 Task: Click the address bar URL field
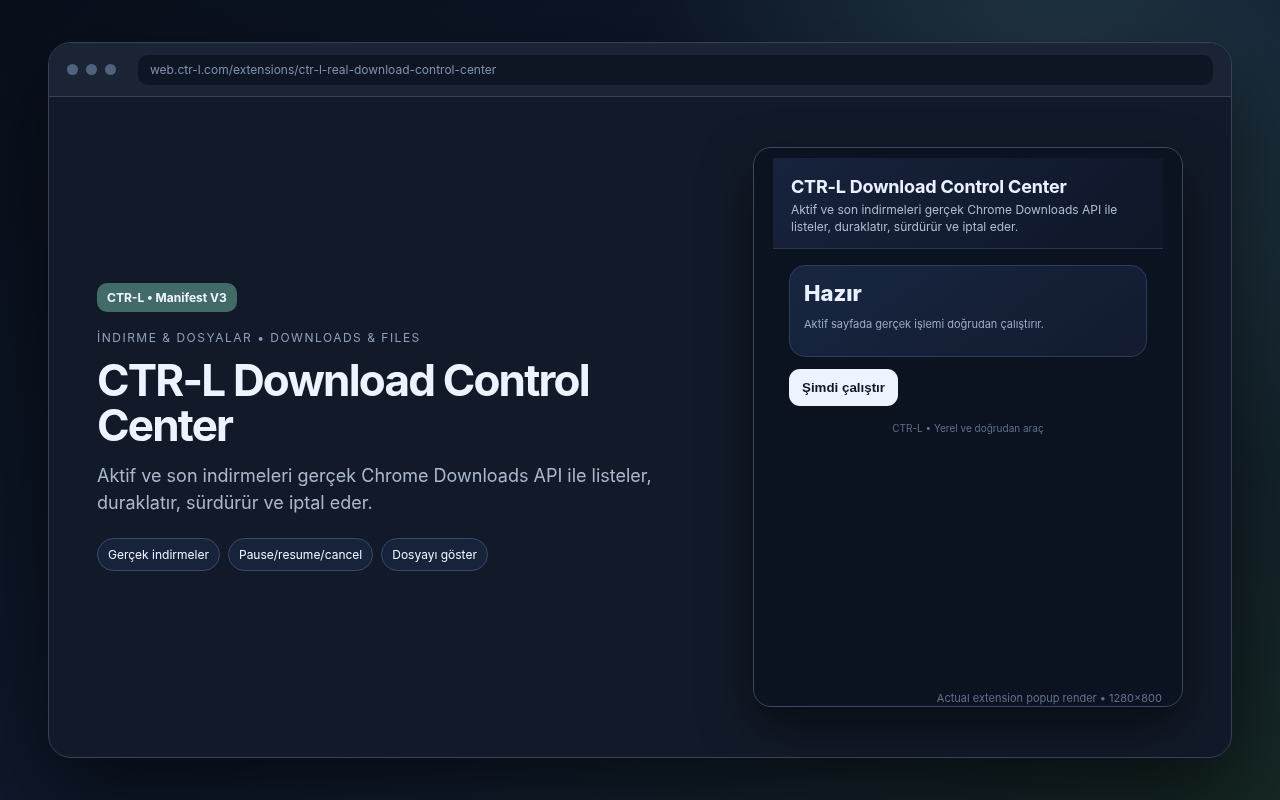point(675,70)
